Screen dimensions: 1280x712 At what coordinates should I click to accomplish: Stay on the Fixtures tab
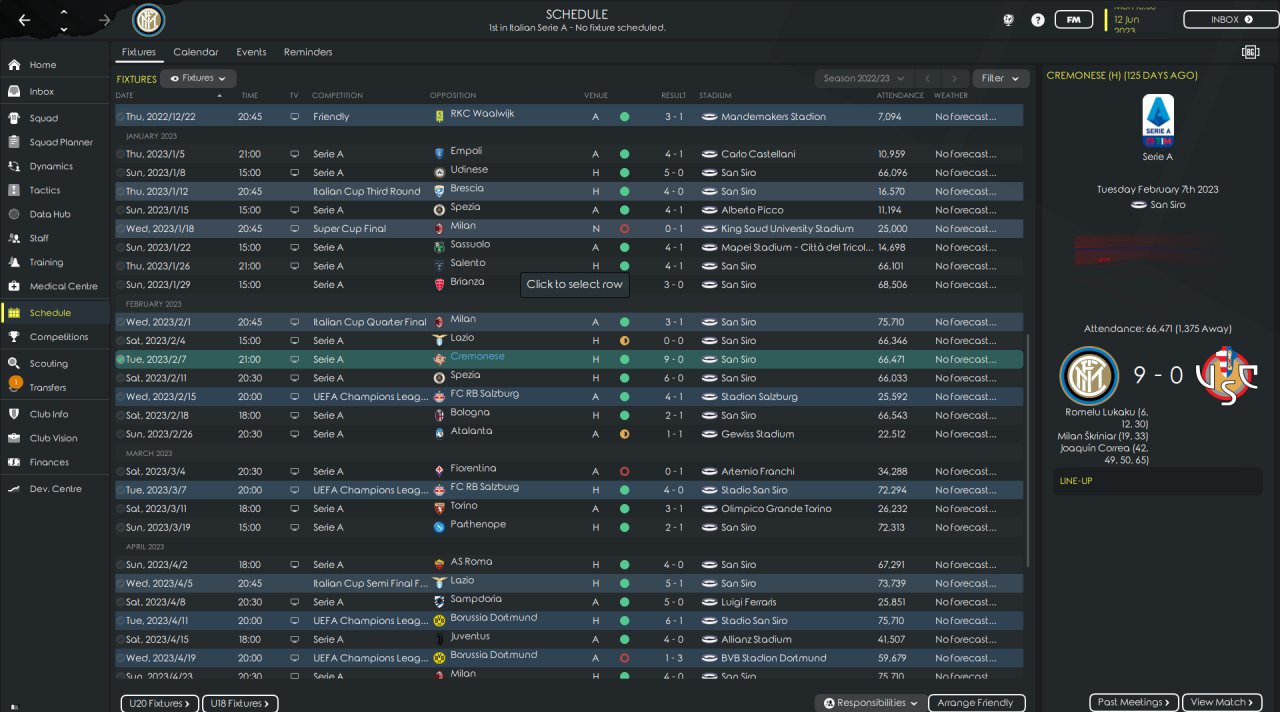click(x=139, y=52)
